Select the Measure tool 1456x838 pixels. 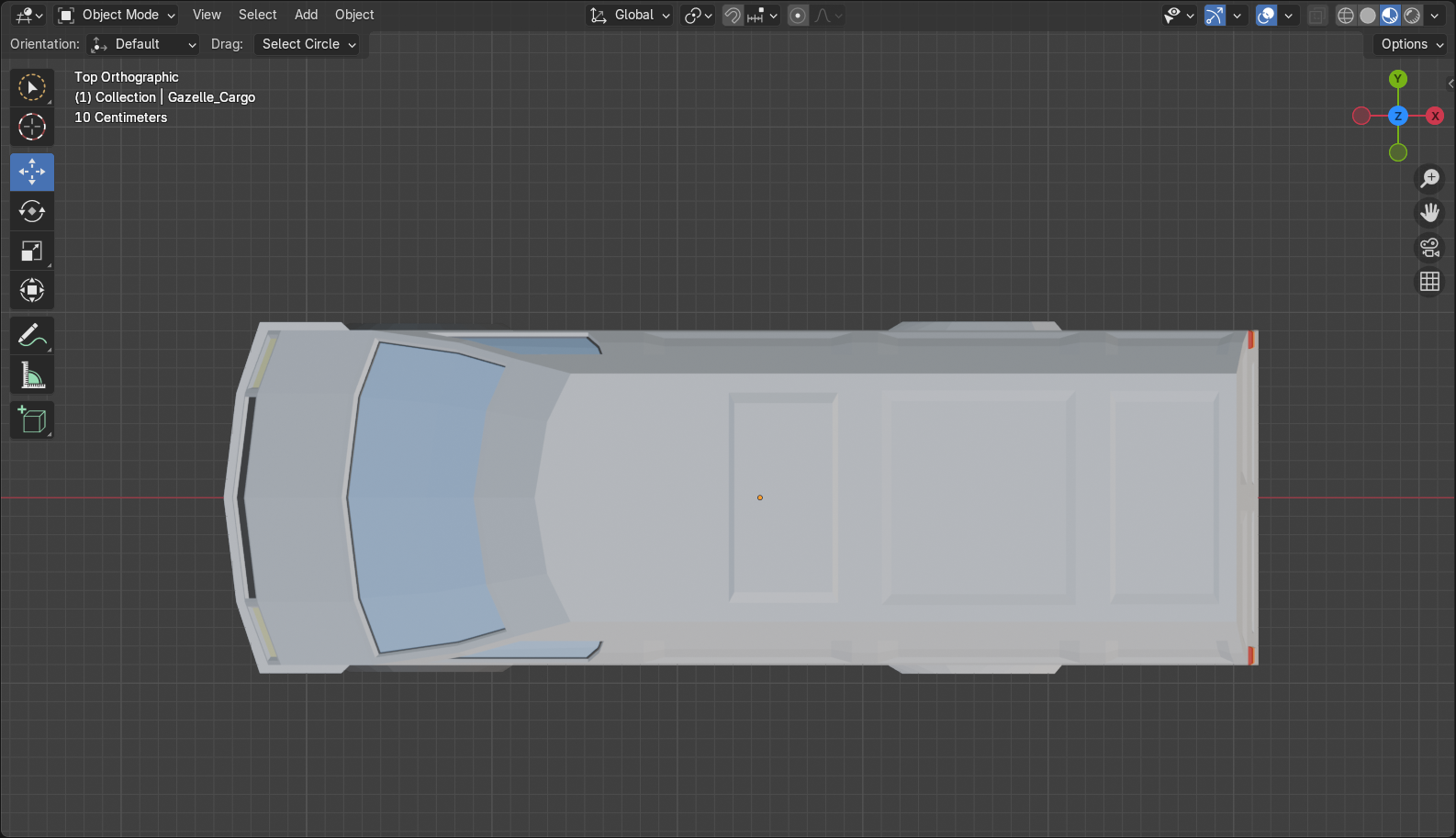[32, 375]
